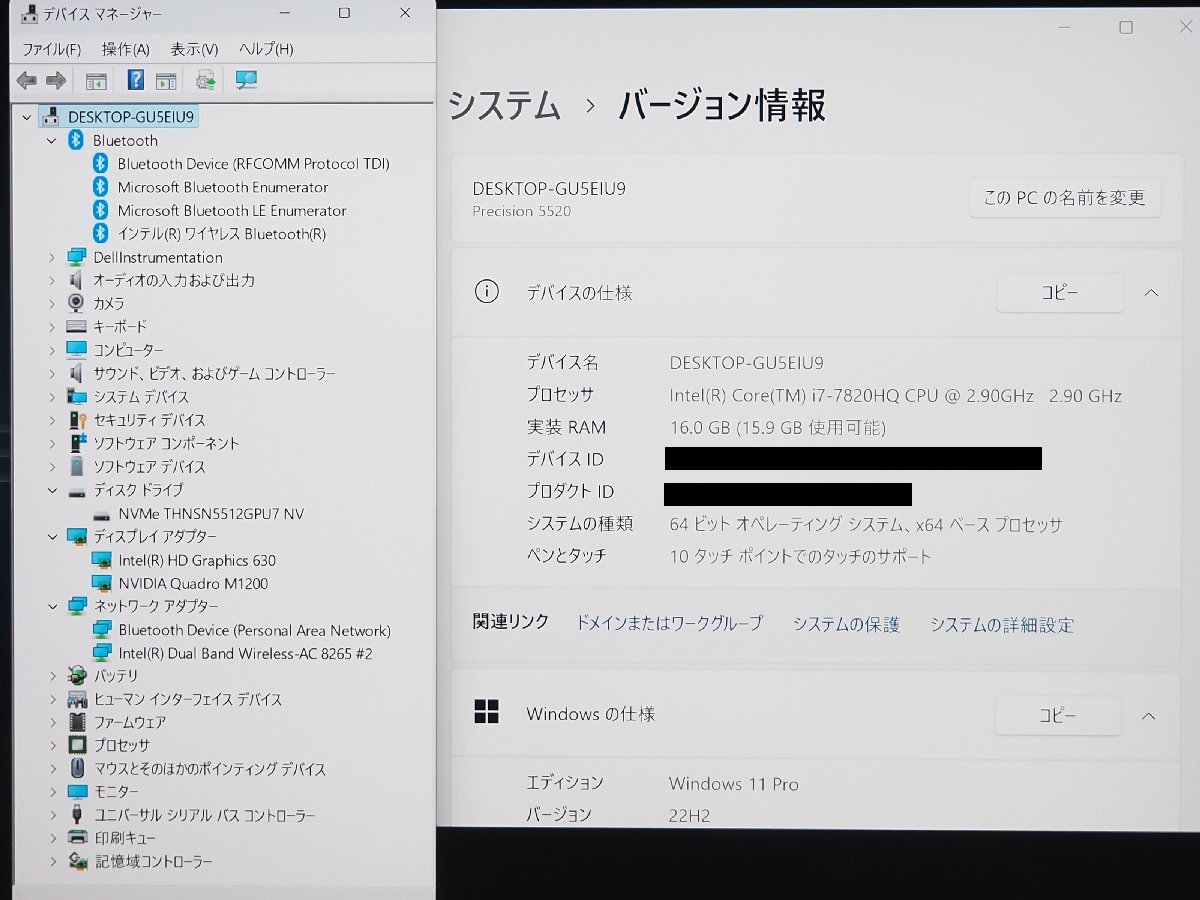1200x900 pixels.
Task: Select the カメラ category icon
Action: pyautogui.click(x=77, y=303)
